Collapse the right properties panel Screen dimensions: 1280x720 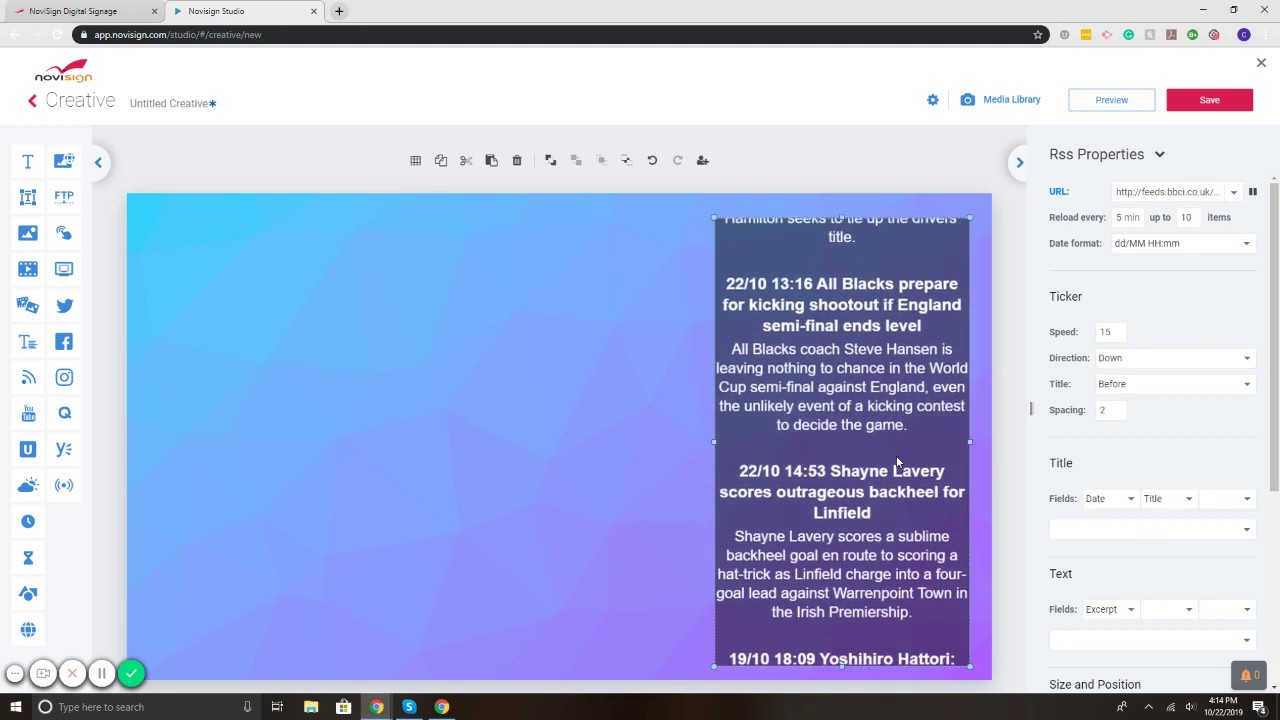tap(1020, 162)
